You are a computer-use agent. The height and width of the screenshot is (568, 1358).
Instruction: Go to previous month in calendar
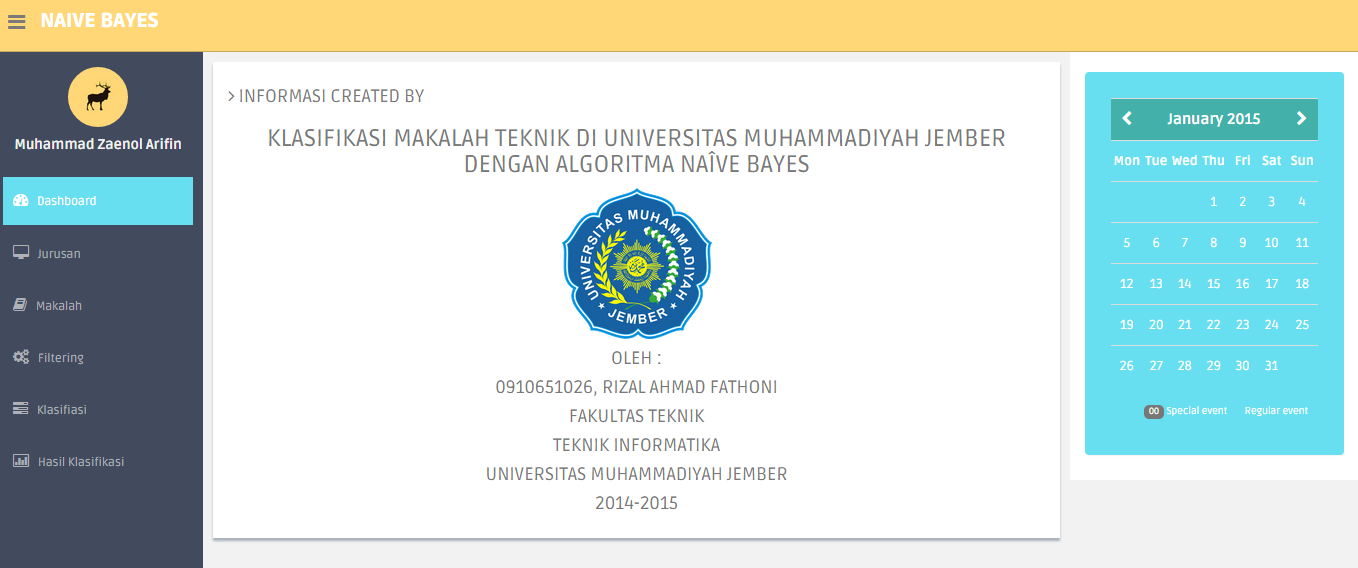[1127, 118]
